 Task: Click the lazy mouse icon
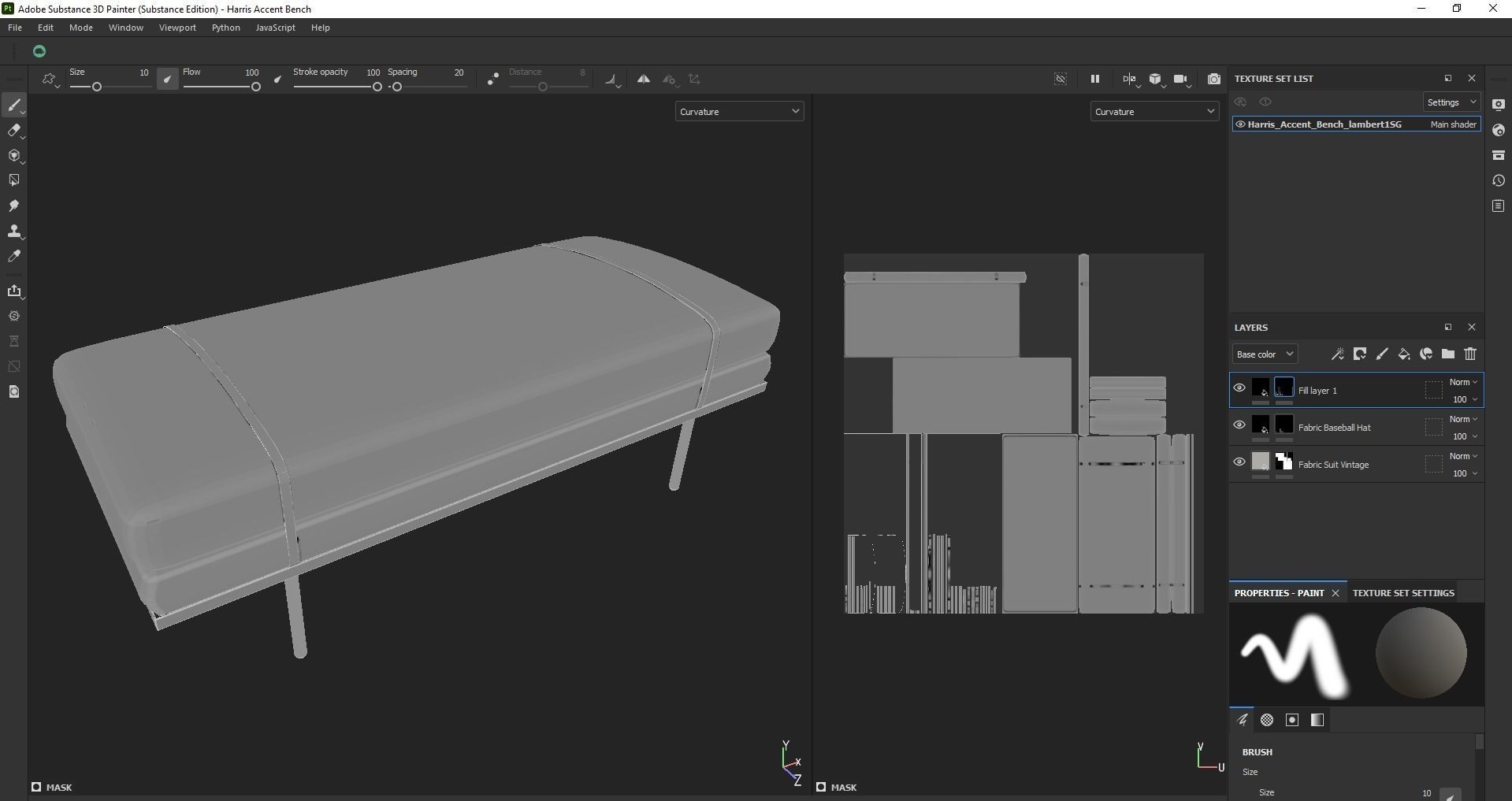(x=492, y=79)
